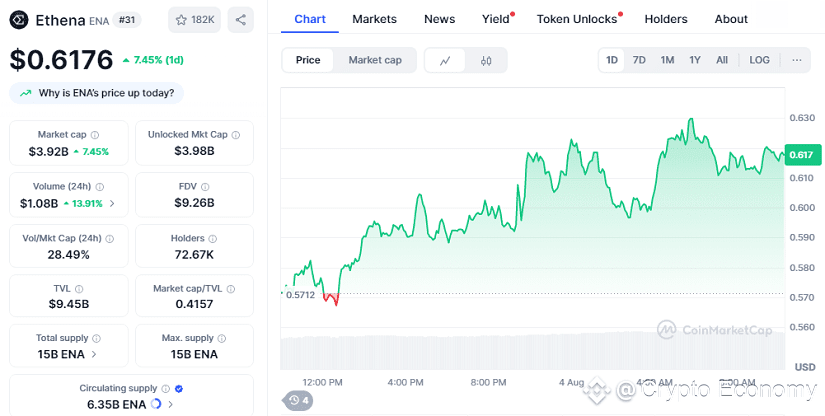Switch to the News tab
The image size is (825, 416).
439,19
